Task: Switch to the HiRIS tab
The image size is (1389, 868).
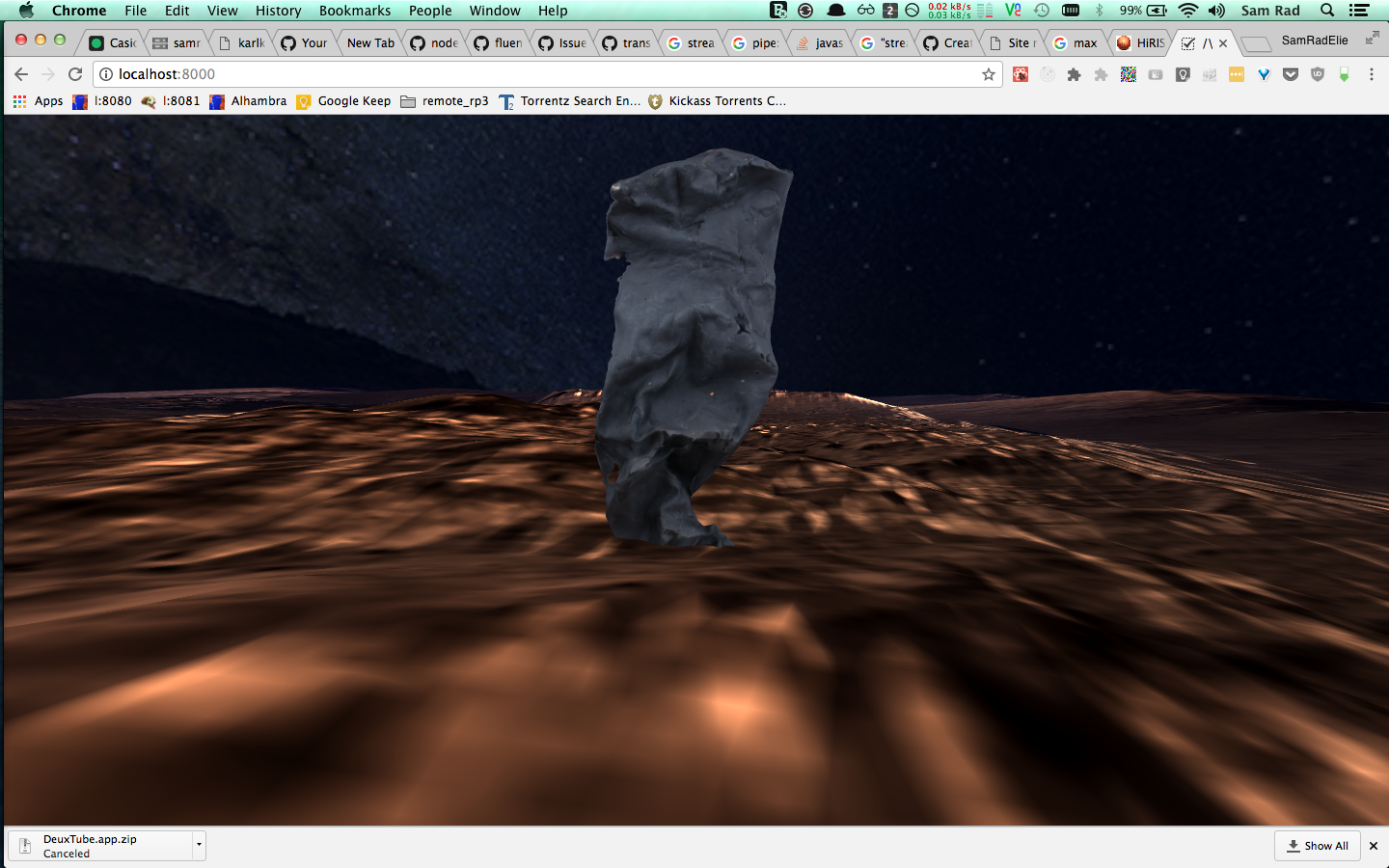Action: click(x=1141, y=43)
